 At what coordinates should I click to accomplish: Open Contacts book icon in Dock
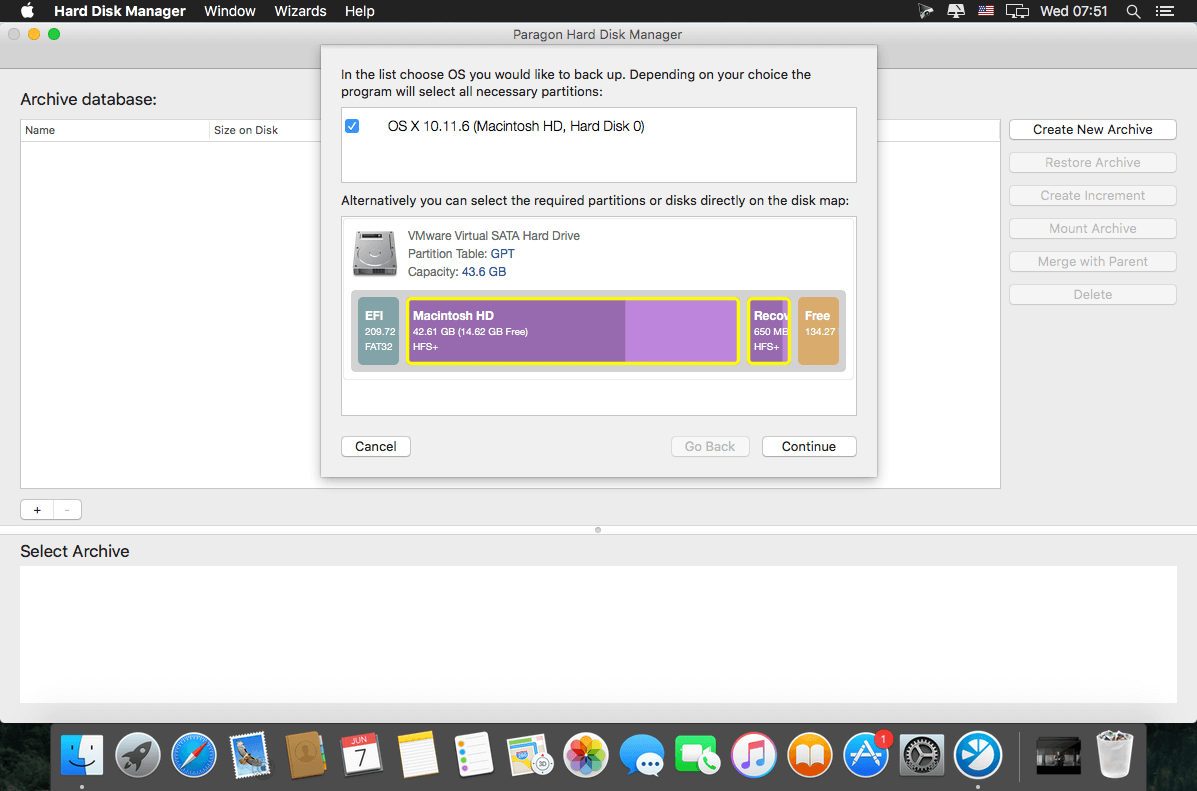(x=305, y=755)
